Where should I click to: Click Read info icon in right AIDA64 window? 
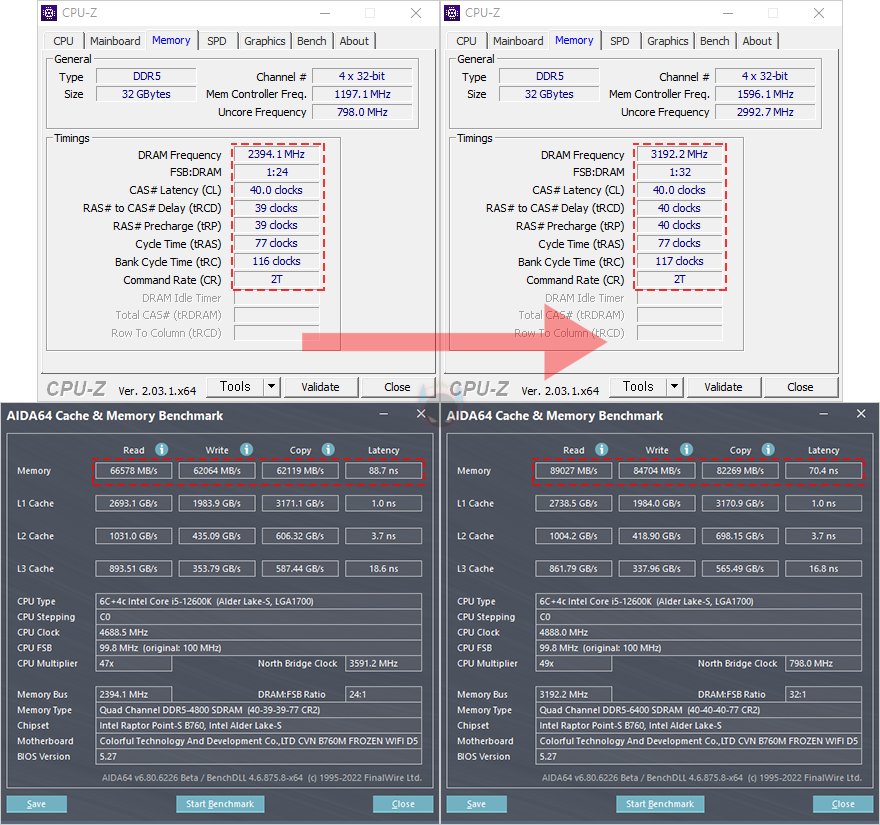point(602,450)
